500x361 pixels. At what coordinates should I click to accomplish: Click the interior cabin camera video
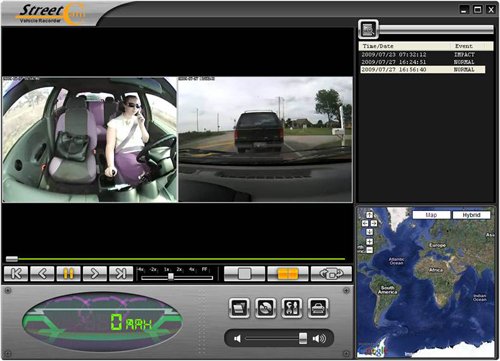90,140
